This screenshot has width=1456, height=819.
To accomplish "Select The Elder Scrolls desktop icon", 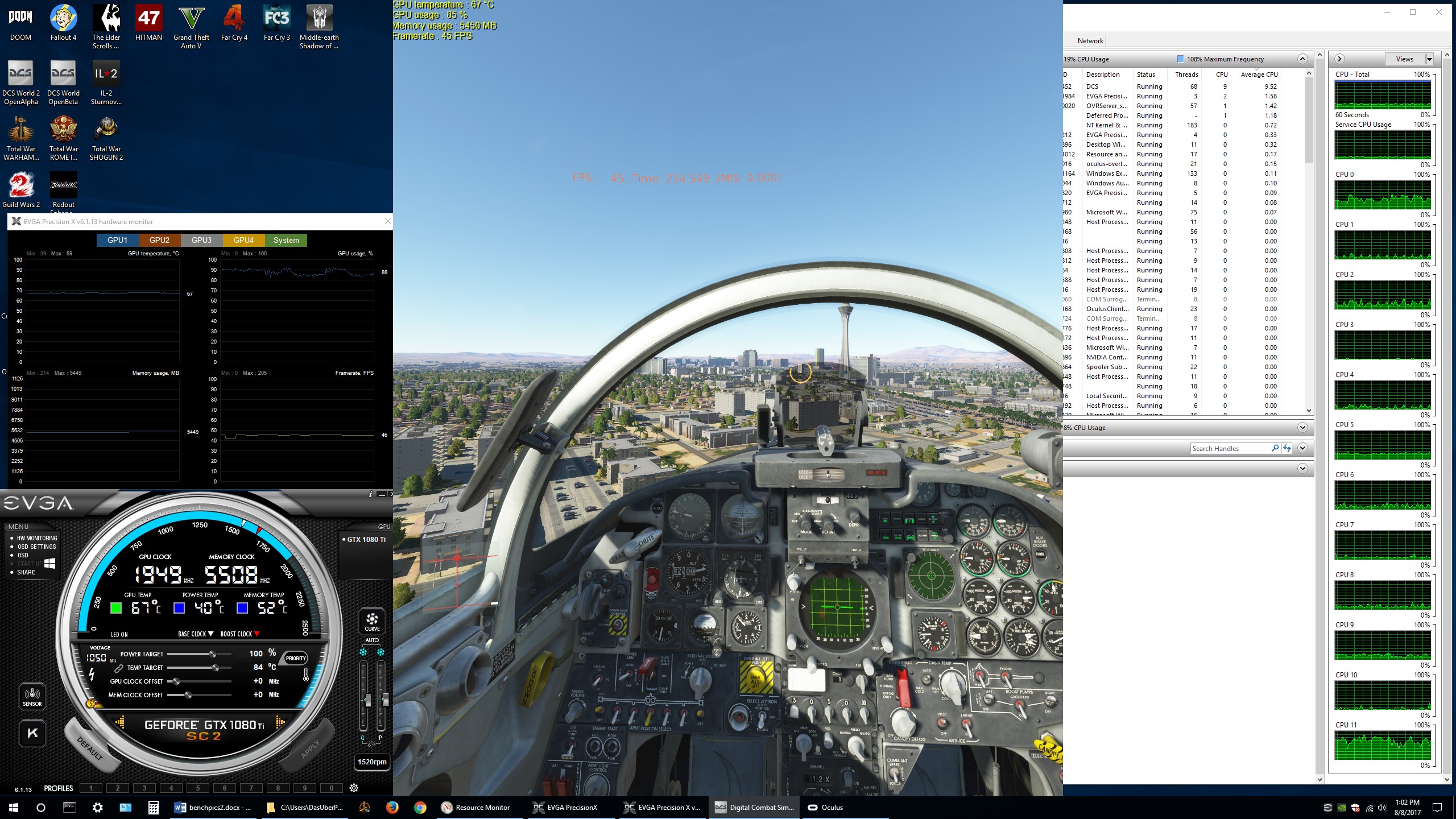I will [106, 27].
